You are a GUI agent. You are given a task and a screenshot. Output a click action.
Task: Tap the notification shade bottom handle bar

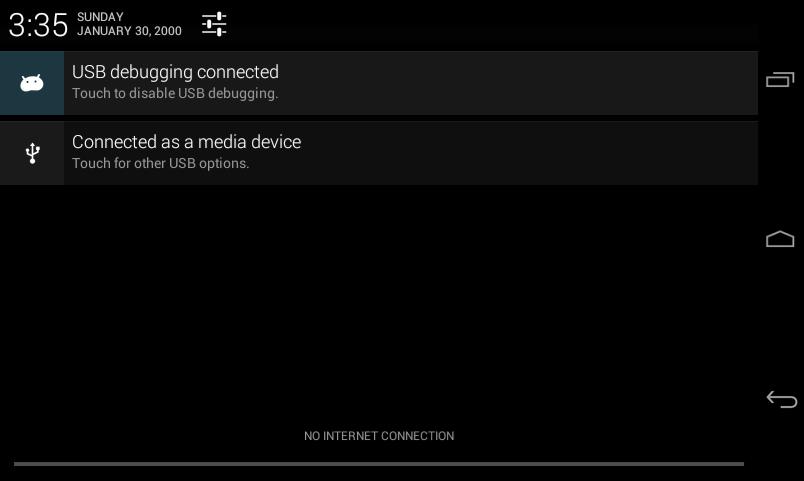pos(379,464)
